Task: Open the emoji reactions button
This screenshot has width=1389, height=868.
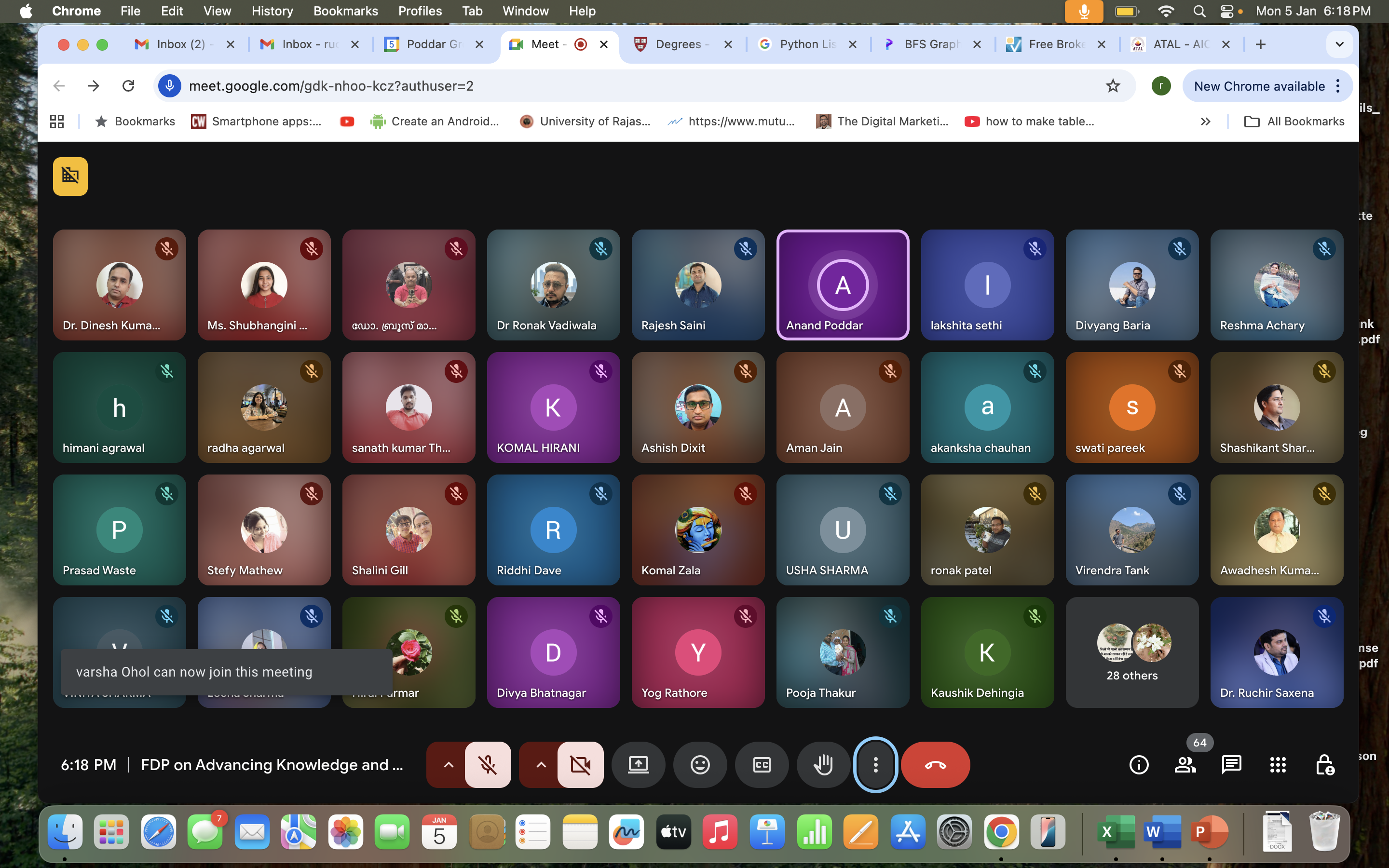Action: click(x=700, y=765)
